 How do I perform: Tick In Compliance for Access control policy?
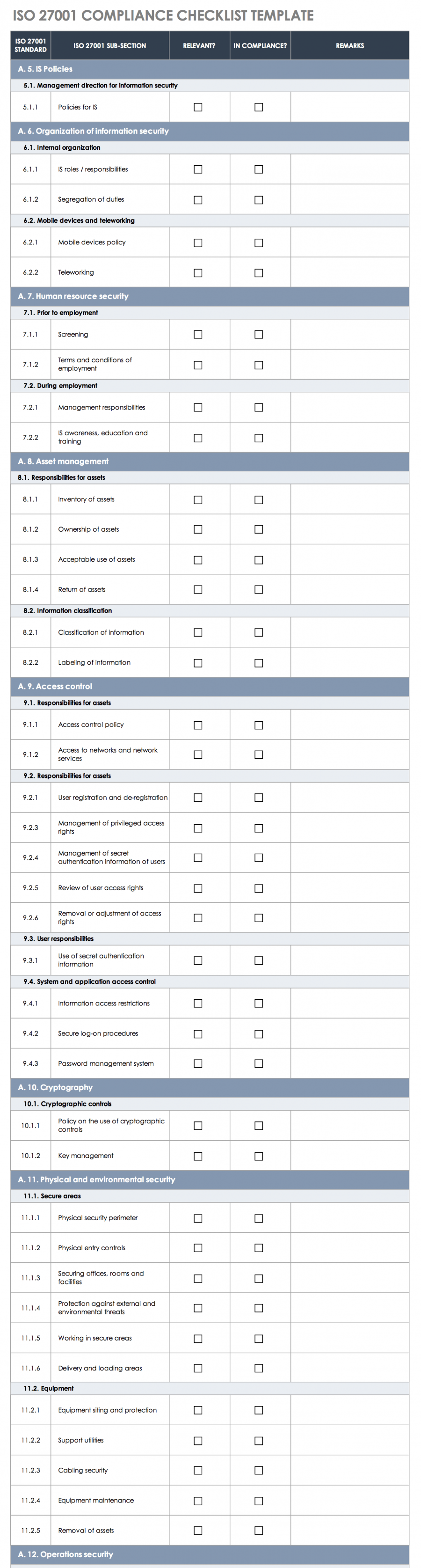point(259,725)
